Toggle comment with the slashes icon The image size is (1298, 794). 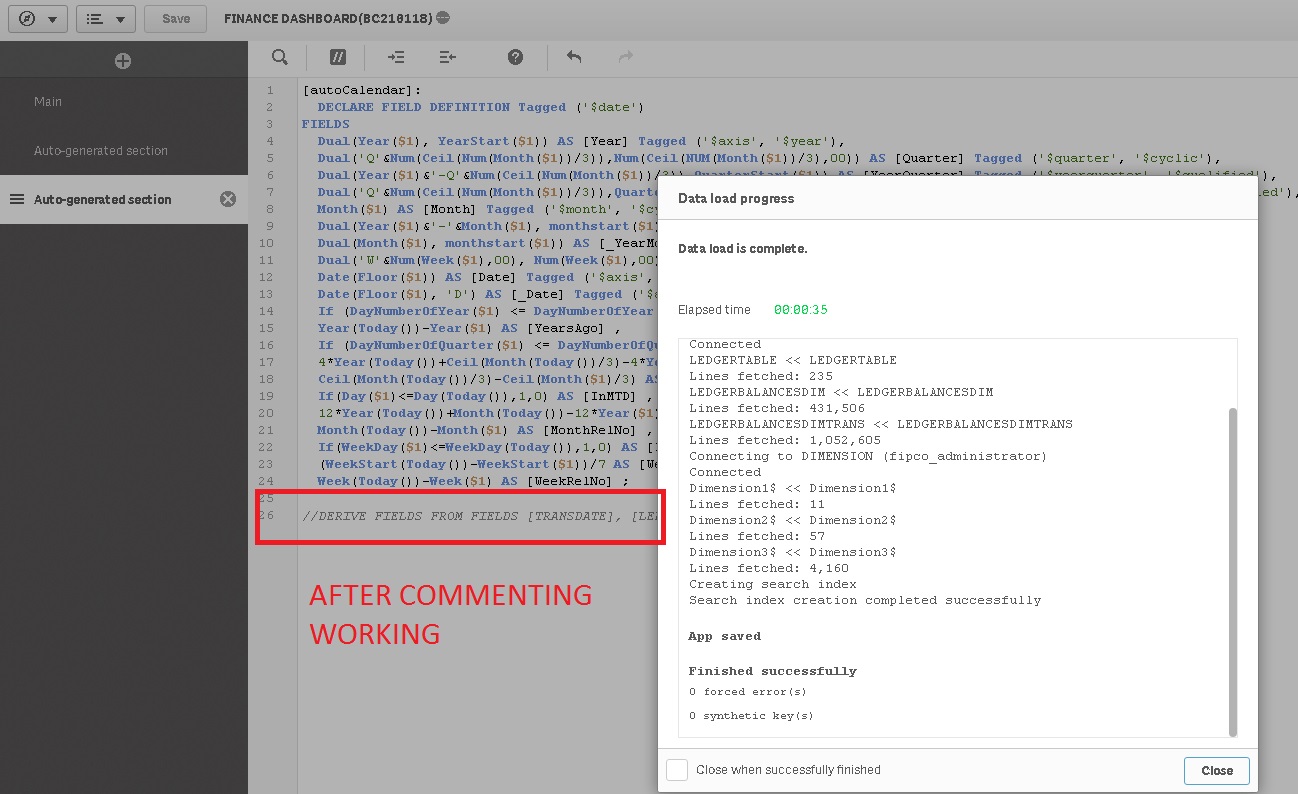click(338, 57)
